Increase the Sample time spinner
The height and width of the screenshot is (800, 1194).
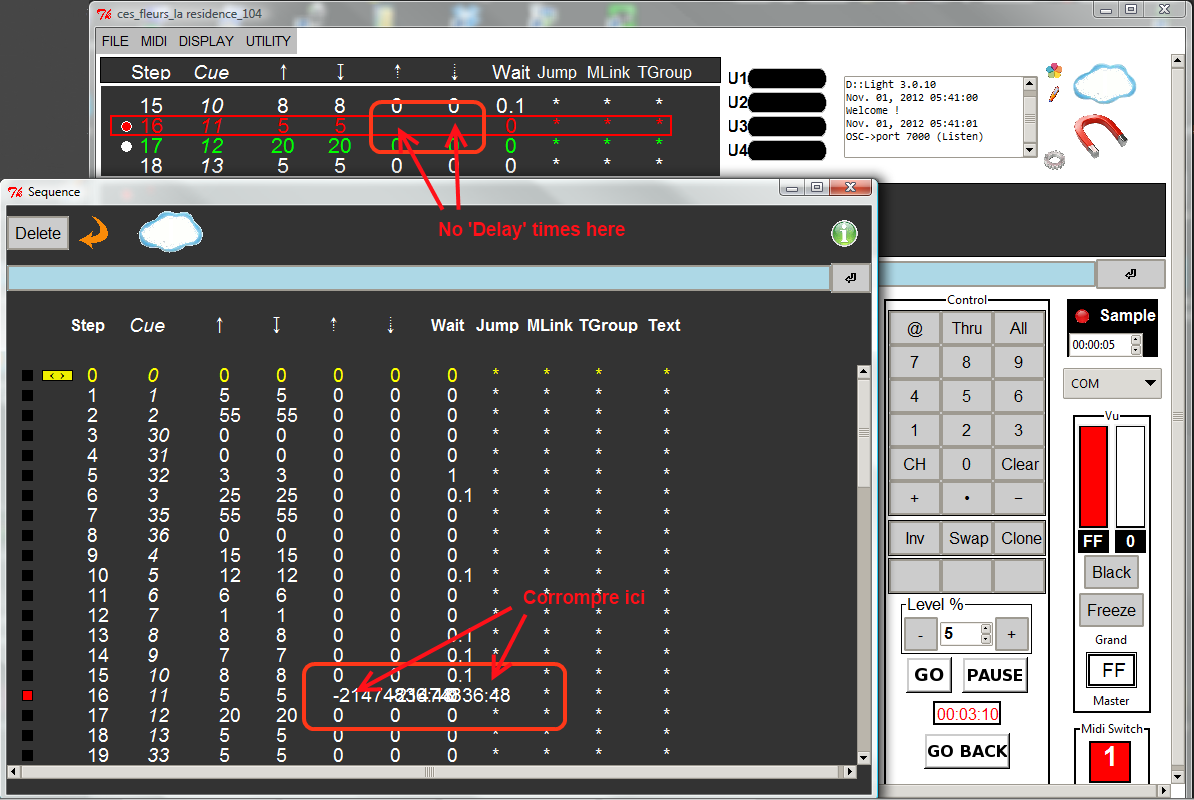pos(1135,339)
